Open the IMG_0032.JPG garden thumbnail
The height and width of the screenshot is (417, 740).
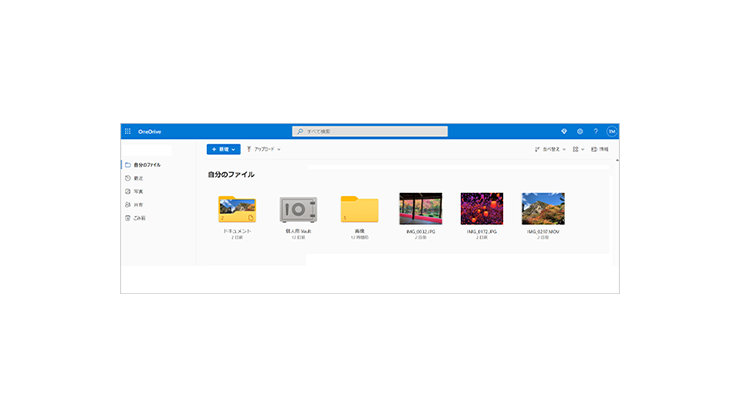tap(420, 208)
